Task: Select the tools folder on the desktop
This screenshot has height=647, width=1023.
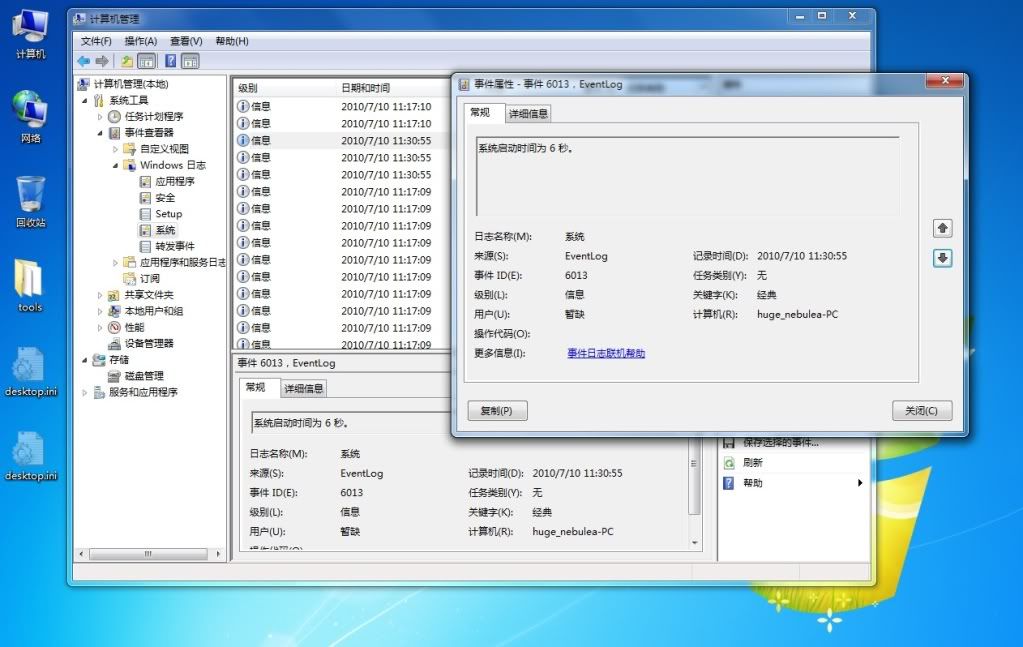Action: click(x=30, y=285)
